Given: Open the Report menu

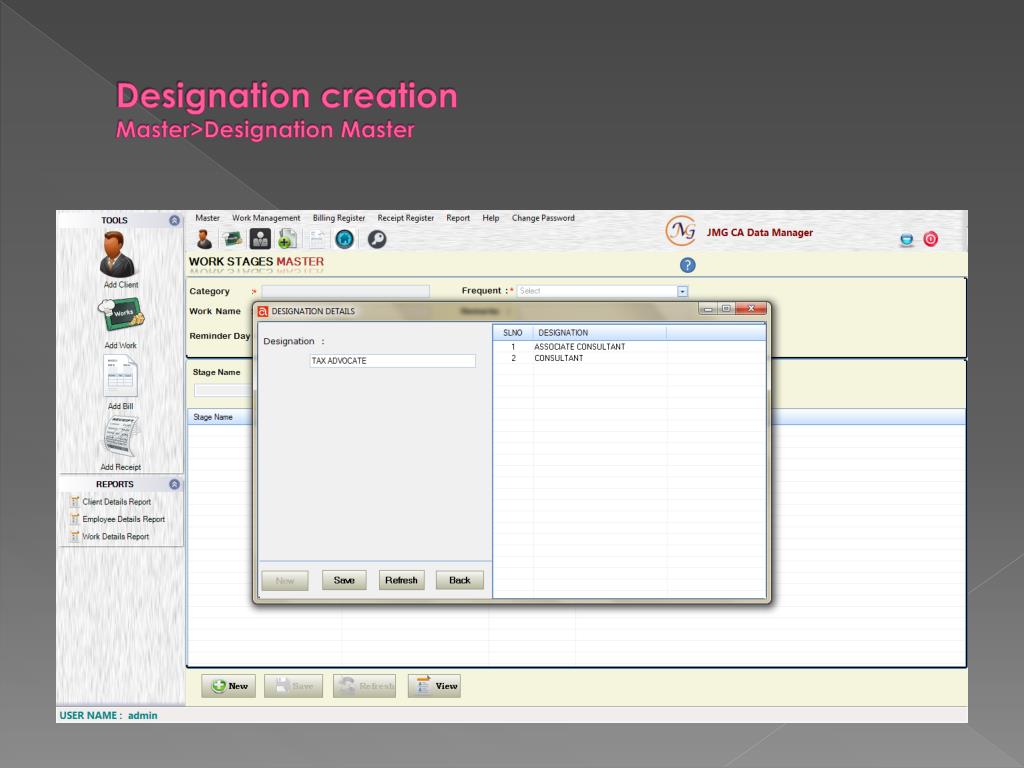Looking at the screenshot, I should (458, 218).
